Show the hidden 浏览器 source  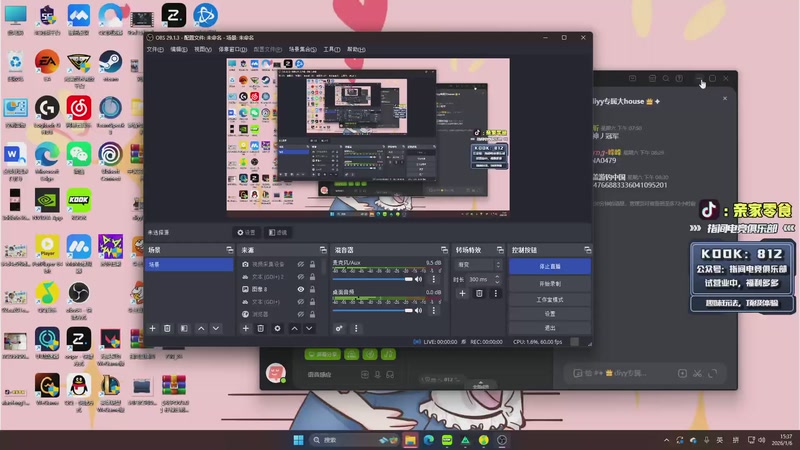tap(301, 314)
